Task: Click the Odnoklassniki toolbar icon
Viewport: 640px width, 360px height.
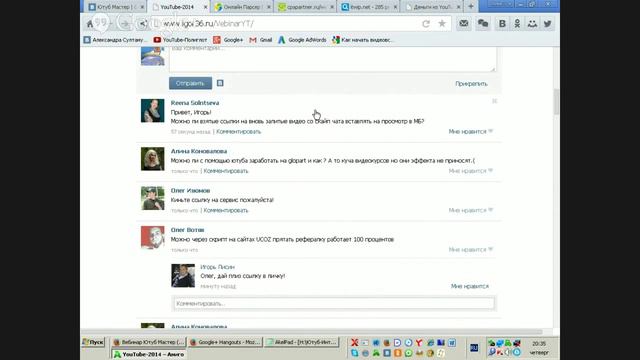Action: pyautogui.click(x=517, y=24)
